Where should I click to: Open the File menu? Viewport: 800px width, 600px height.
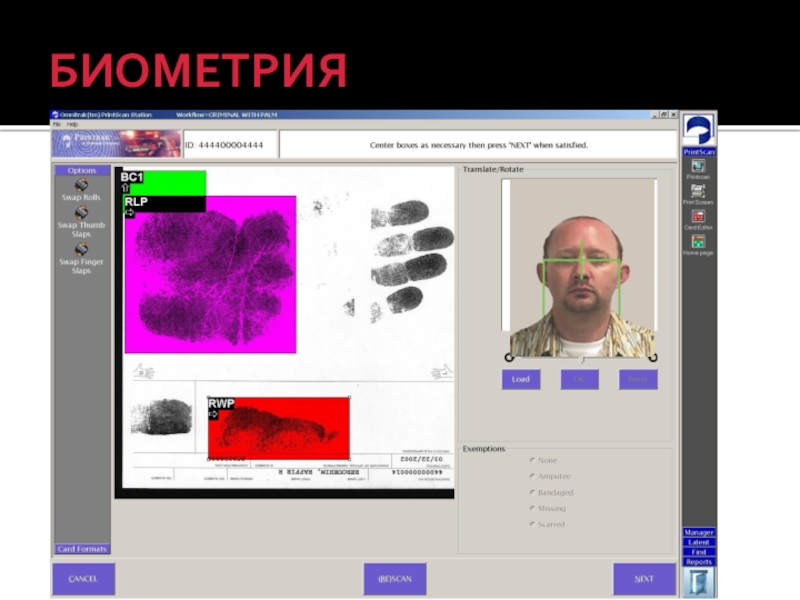(x=57, y=124)
